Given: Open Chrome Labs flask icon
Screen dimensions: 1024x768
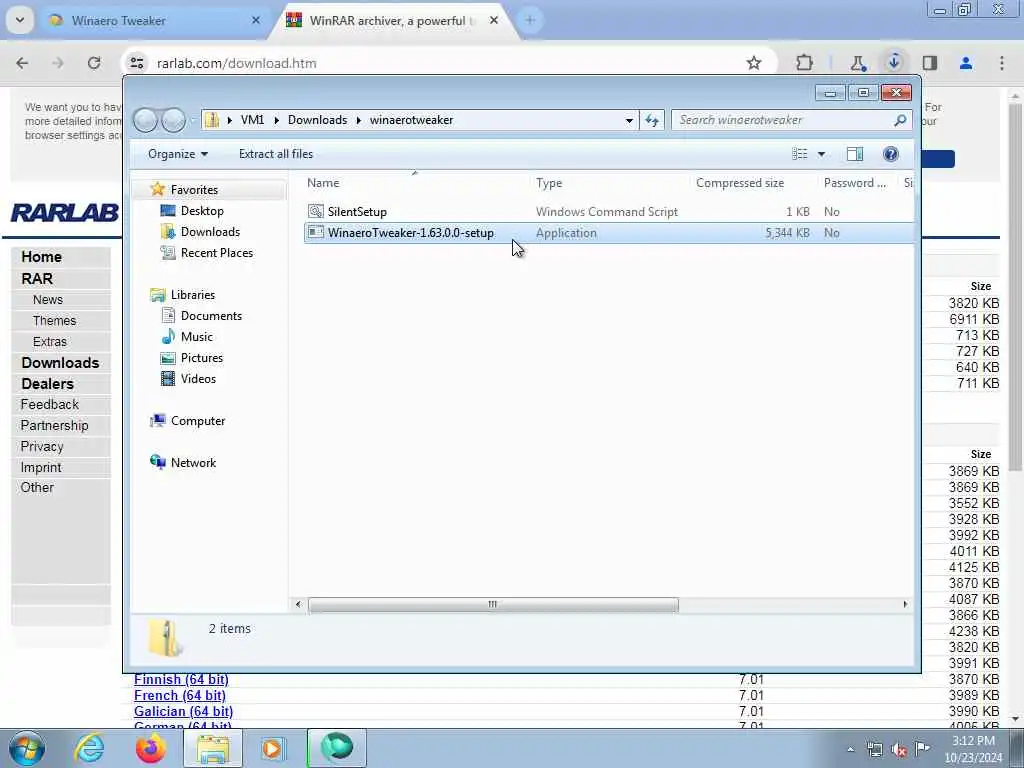Looking at the screenshot, I should (857, 63).
